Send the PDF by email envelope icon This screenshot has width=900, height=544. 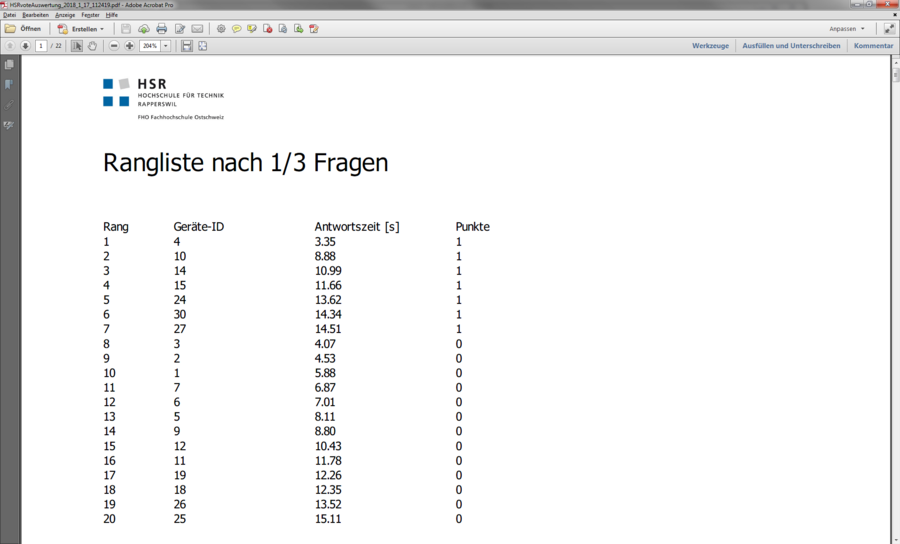[197, 29]
